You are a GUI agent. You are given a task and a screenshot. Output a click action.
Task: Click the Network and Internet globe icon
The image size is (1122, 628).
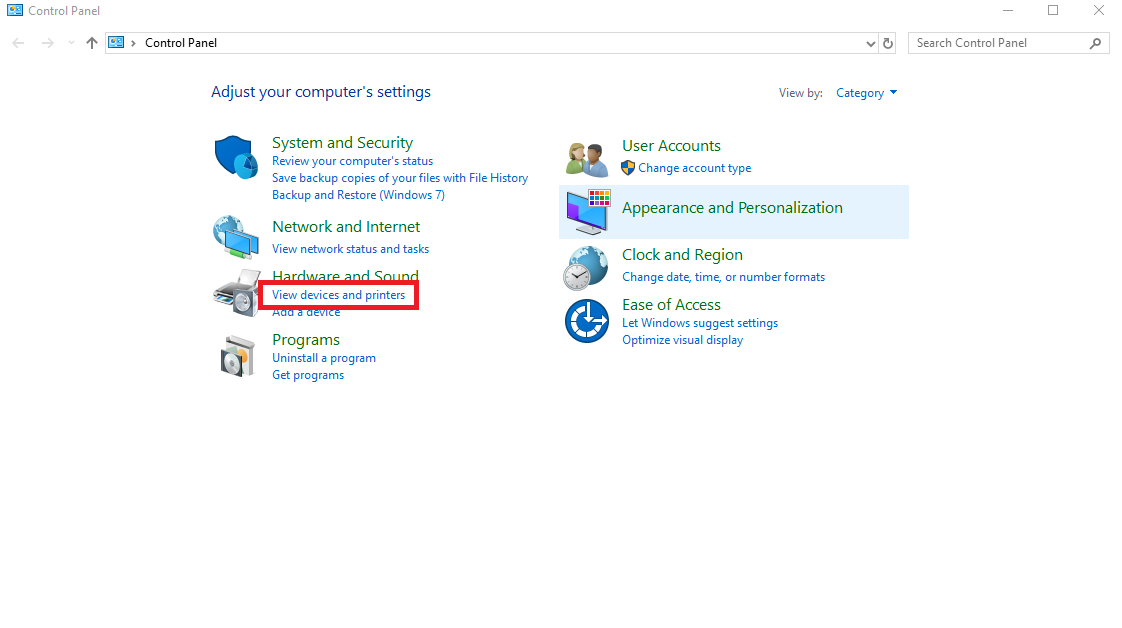pyautogui.click(x=236, y=237)
